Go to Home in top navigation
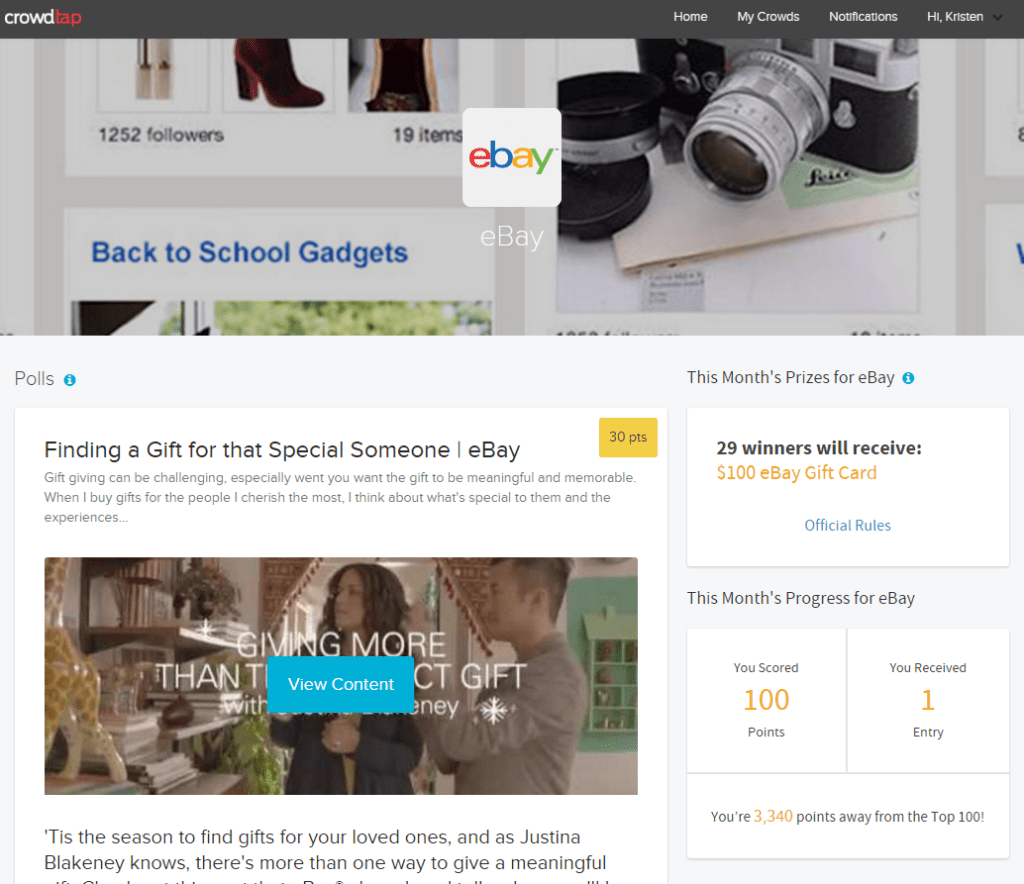The width and height of the screenshot is (1024, 884). [690, 17]
